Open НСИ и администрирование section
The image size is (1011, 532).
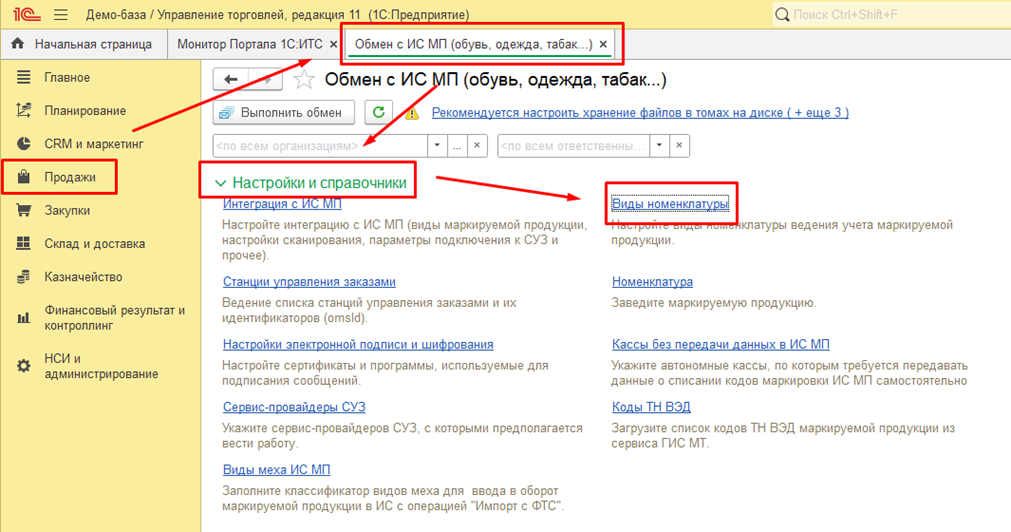101,366
